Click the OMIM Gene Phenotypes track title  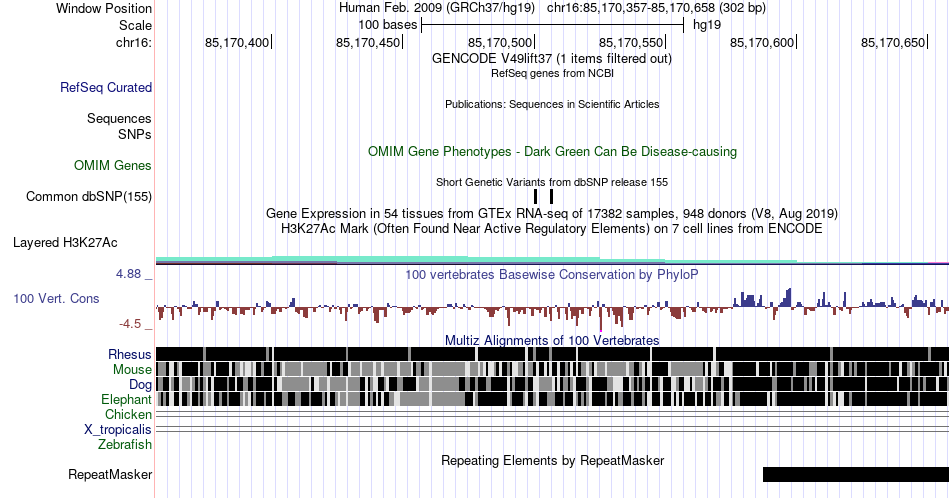[x=552, y=151]
